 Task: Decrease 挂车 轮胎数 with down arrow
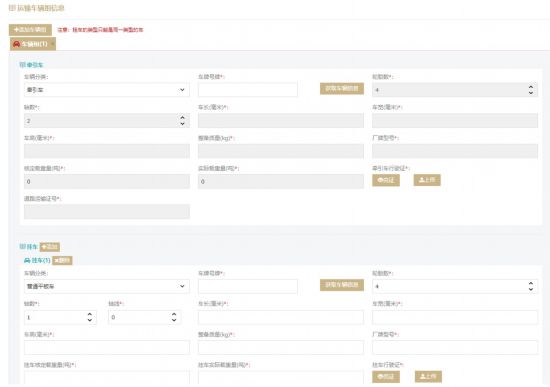(531, 289)
